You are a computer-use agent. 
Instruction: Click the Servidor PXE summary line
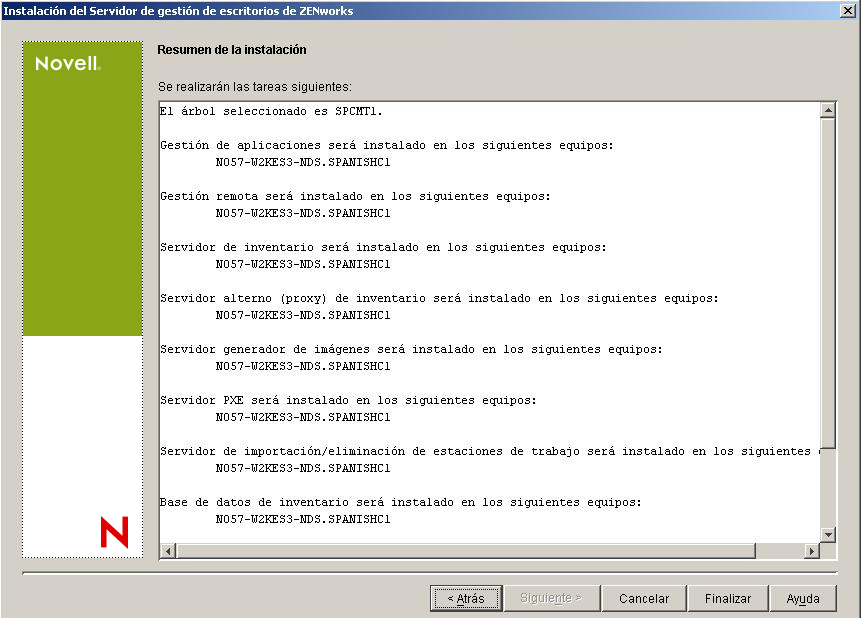coord(348,400)
